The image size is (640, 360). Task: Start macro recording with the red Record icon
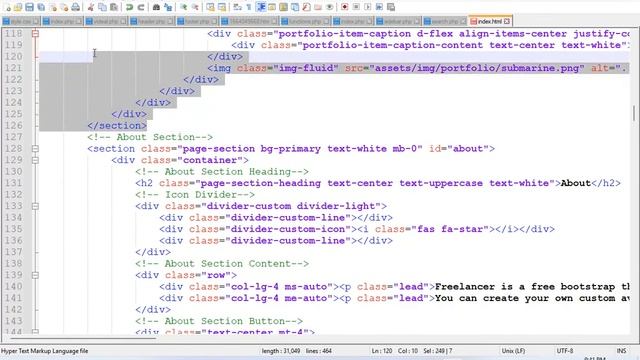tap(344, 7)
